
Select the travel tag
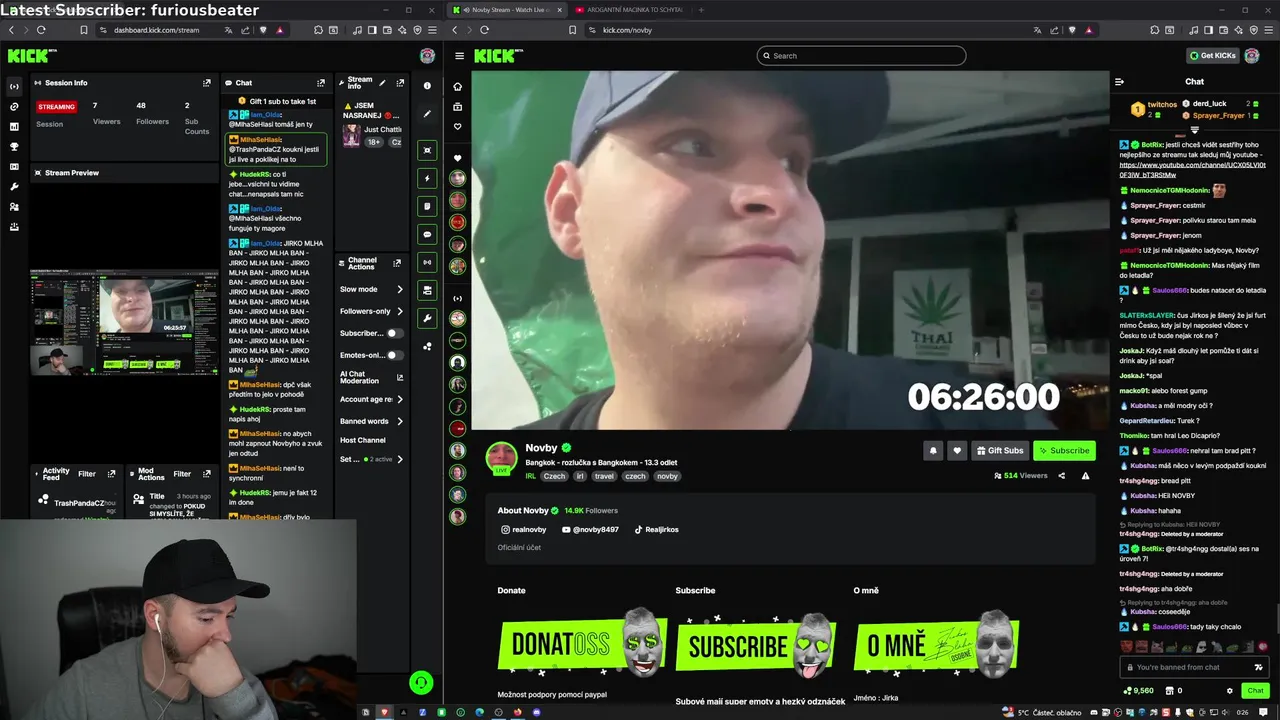click(604, 476)
